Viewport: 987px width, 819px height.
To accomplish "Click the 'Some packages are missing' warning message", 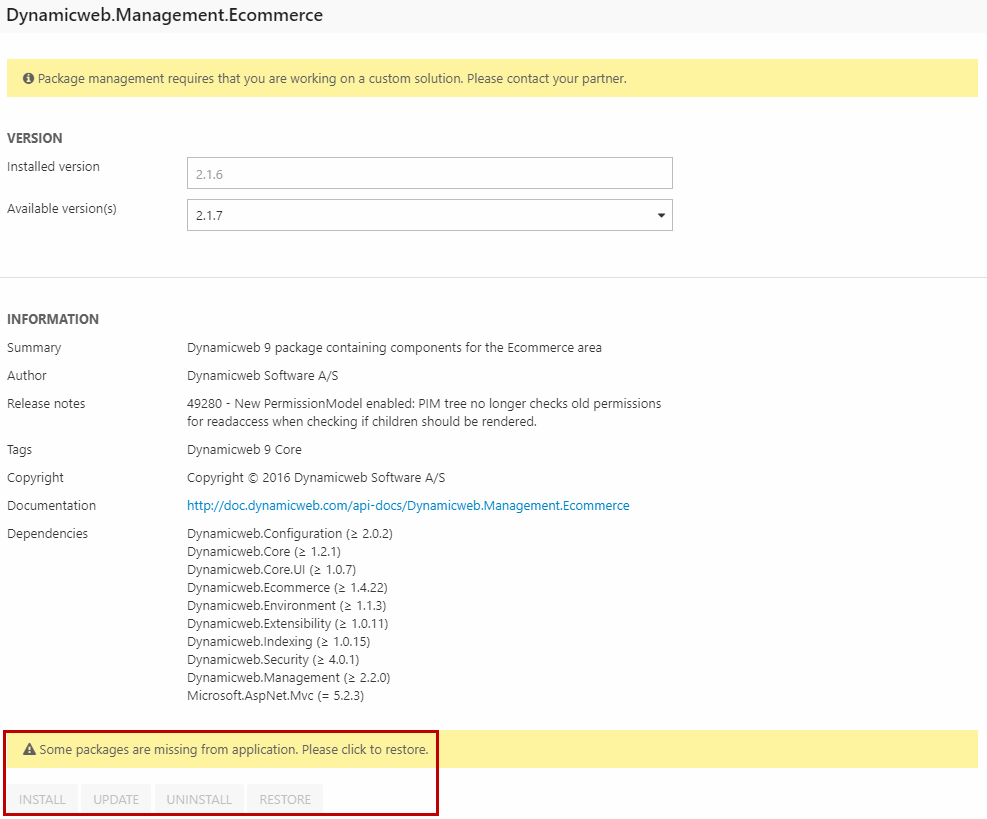I will [x=233, y=749].
